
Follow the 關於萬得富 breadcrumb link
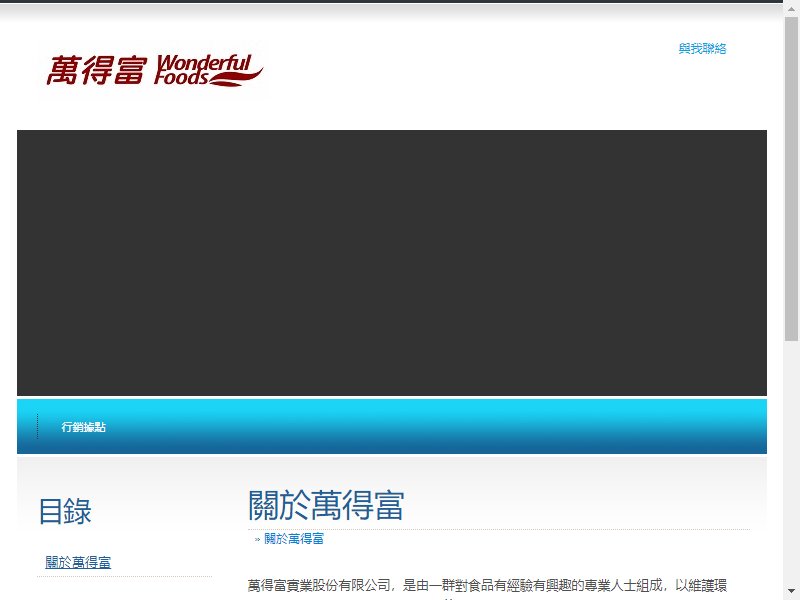pyautogui.click(x=294, y=539)
